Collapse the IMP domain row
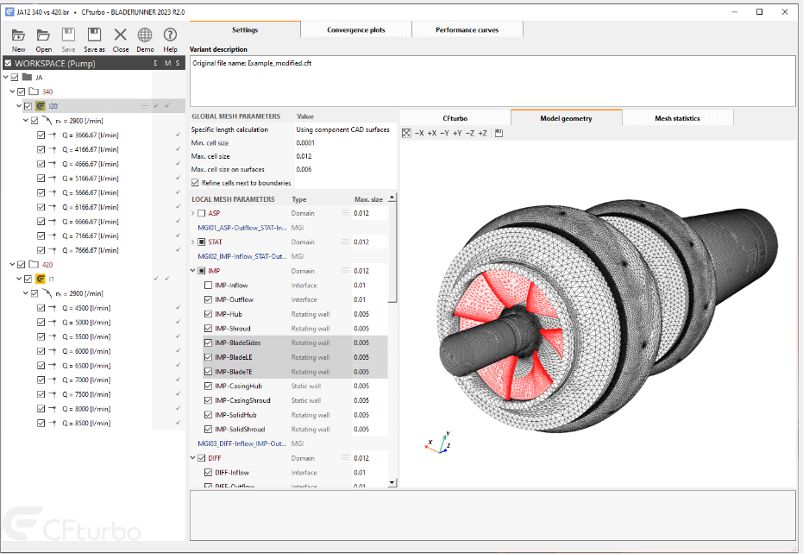Screen dimensions: 805x555 tap(193, 271)
